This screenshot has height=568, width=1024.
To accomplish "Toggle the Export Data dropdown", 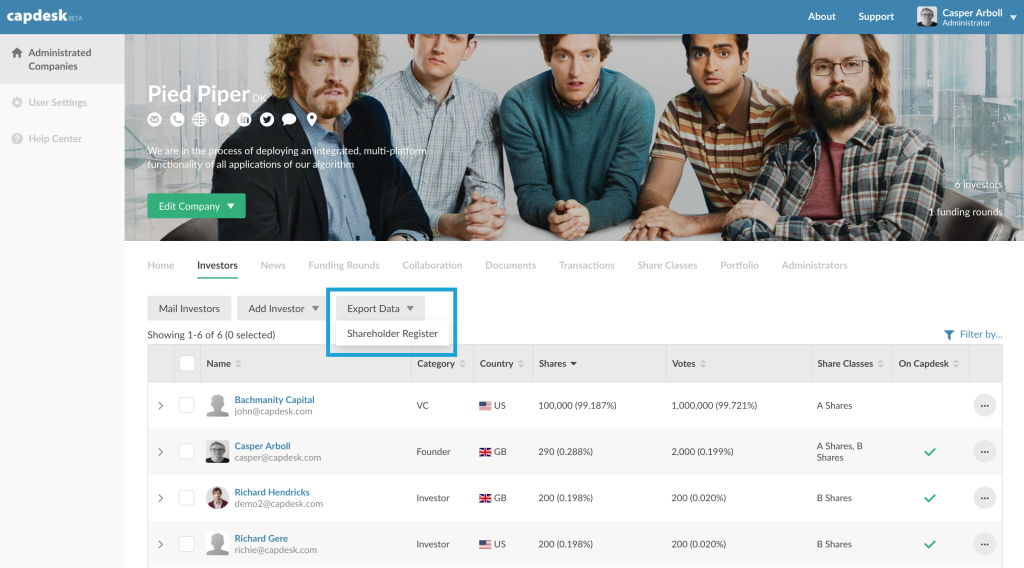I will coord(380,308).
